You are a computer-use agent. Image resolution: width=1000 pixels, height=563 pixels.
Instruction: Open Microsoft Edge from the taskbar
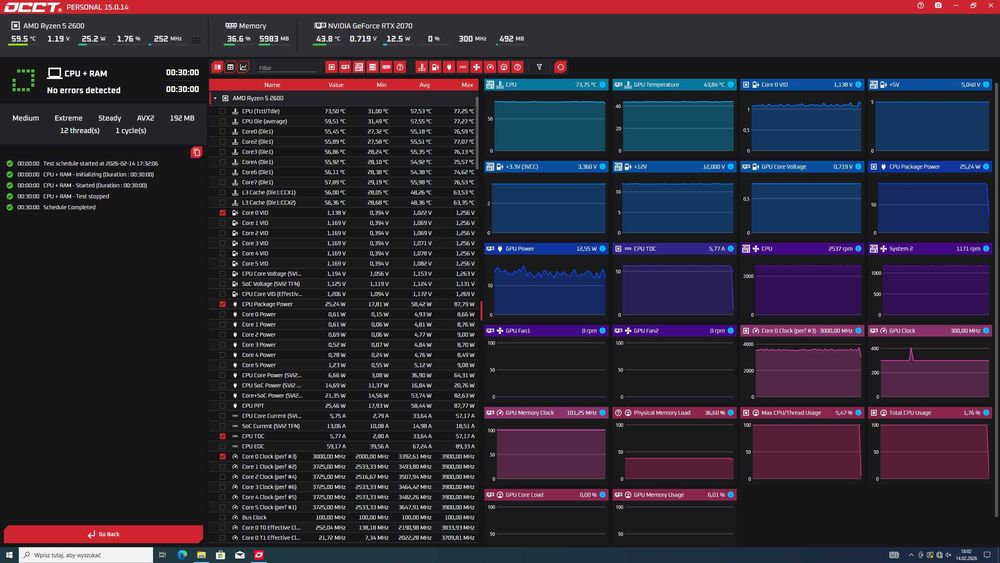point(182,555)
